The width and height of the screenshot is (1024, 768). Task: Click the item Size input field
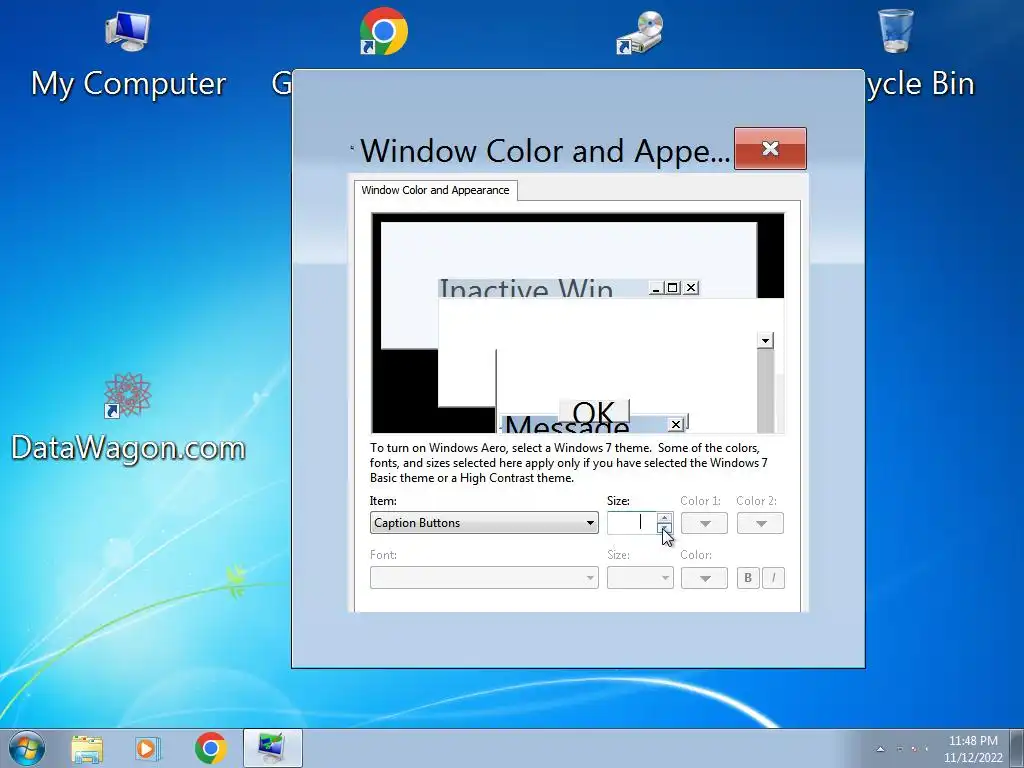pyautogui.click(x=632, y=522)
